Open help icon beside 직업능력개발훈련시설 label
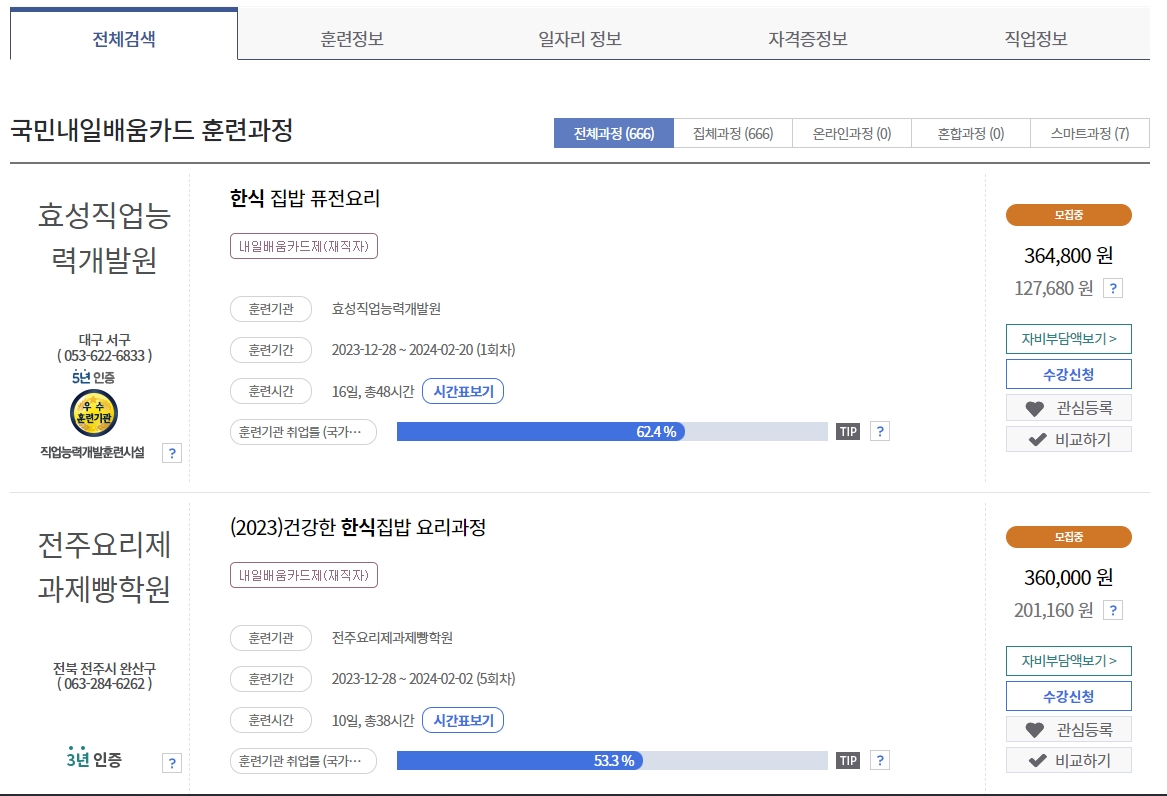This screenshot has height=796, width=1167. click(172, 453)
